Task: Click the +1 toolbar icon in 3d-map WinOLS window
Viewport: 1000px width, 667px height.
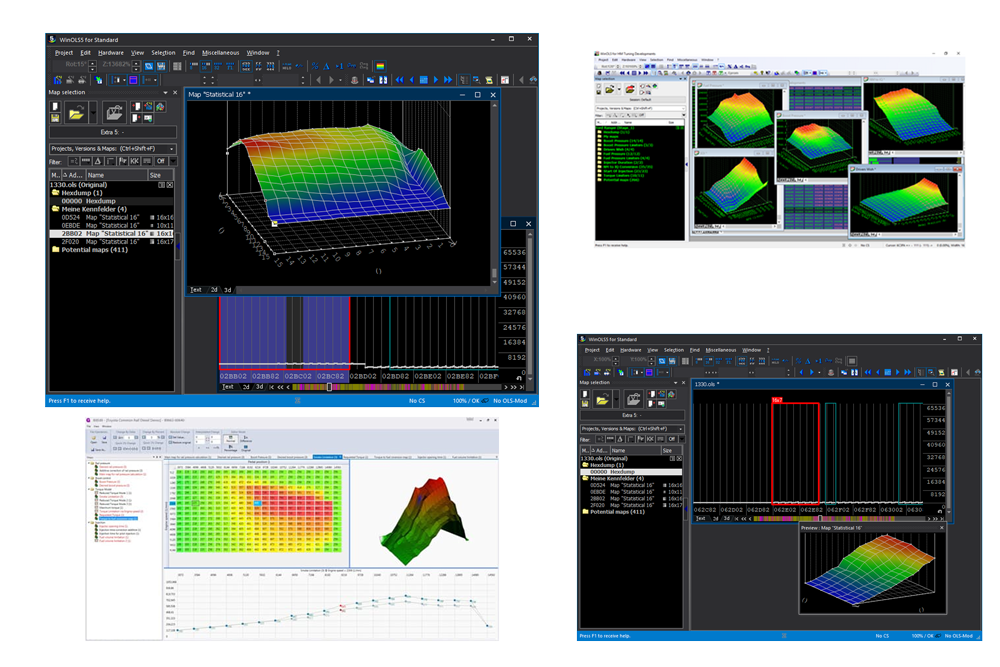Action: 339,66
